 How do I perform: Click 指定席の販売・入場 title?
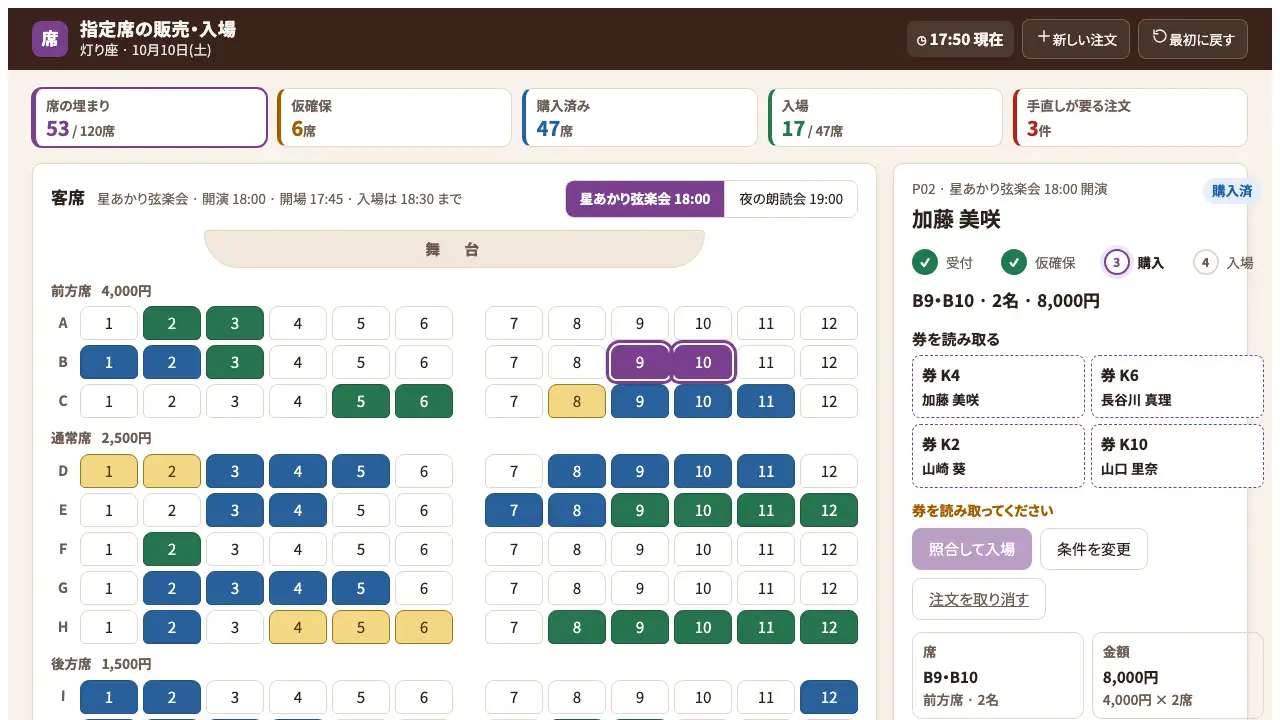click(158, 29)
